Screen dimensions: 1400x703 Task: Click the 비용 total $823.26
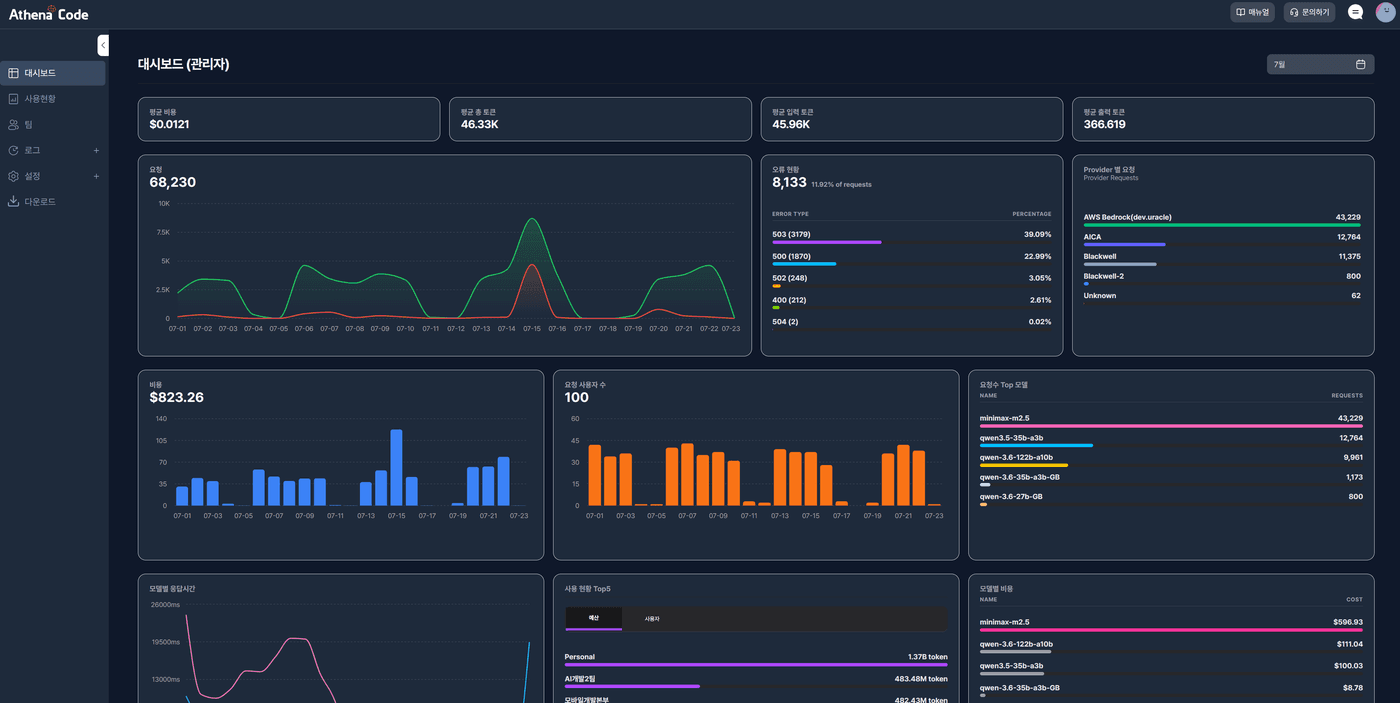177,397
